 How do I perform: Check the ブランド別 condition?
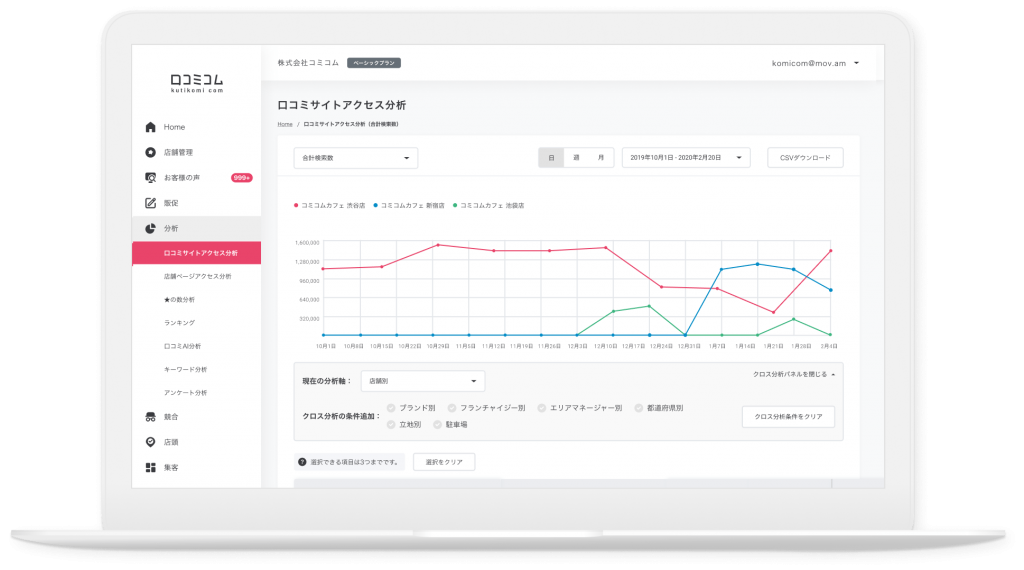click(391, 408)
